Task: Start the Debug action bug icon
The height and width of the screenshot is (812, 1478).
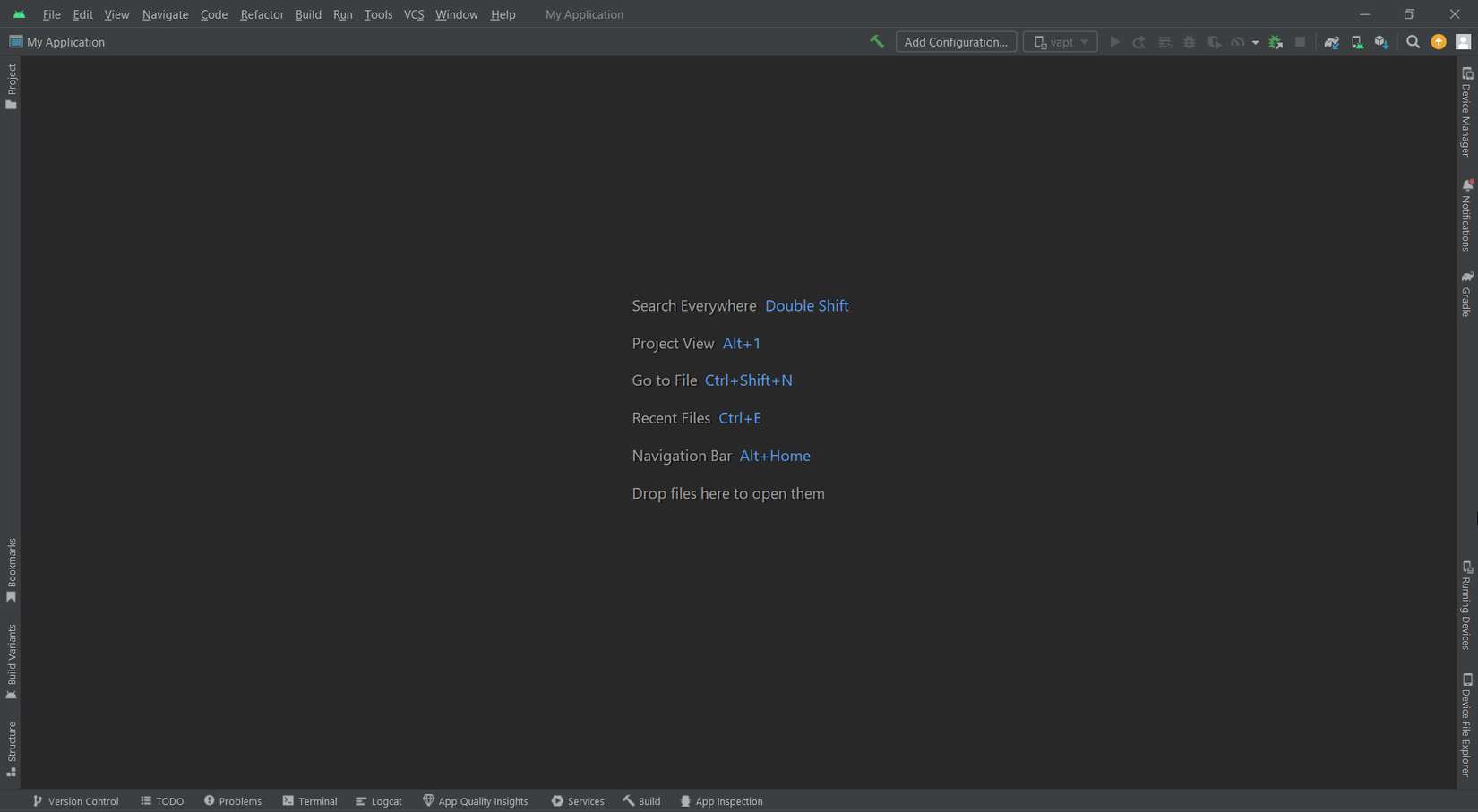Action: (x=1189, y=41)
